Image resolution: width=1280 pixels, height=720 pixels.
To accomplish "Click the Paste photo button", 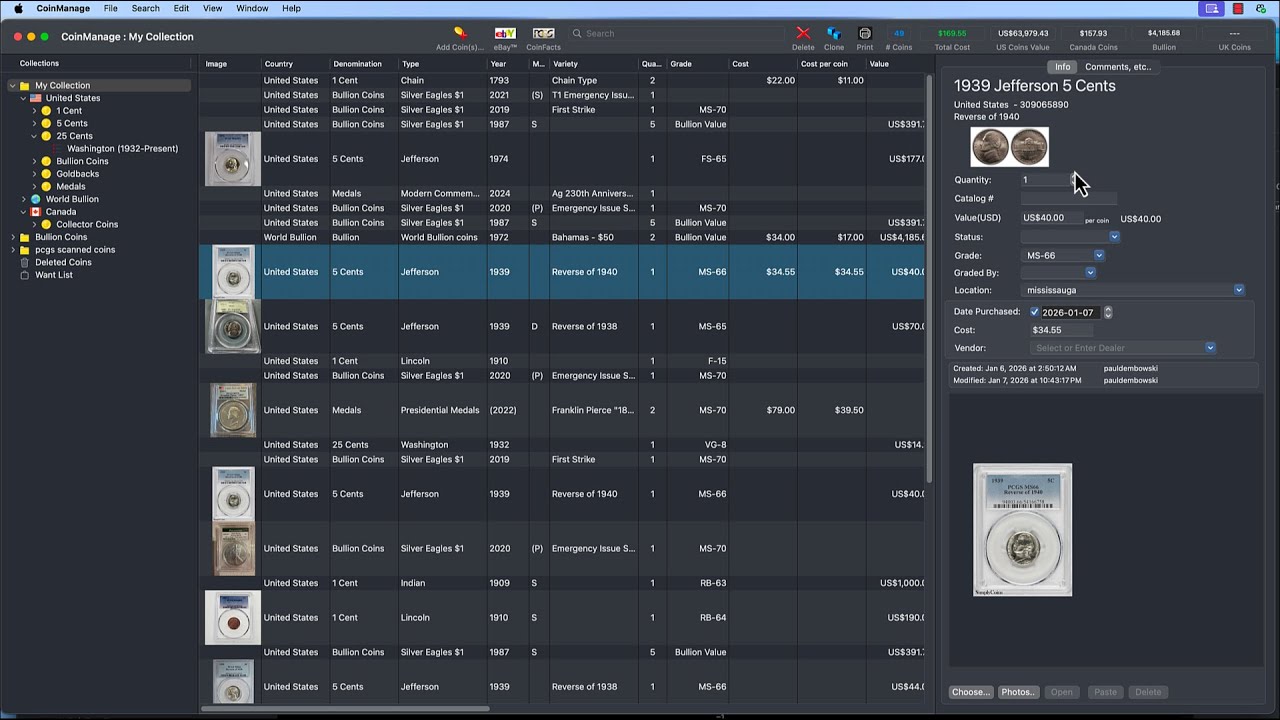I will 1105,692.
